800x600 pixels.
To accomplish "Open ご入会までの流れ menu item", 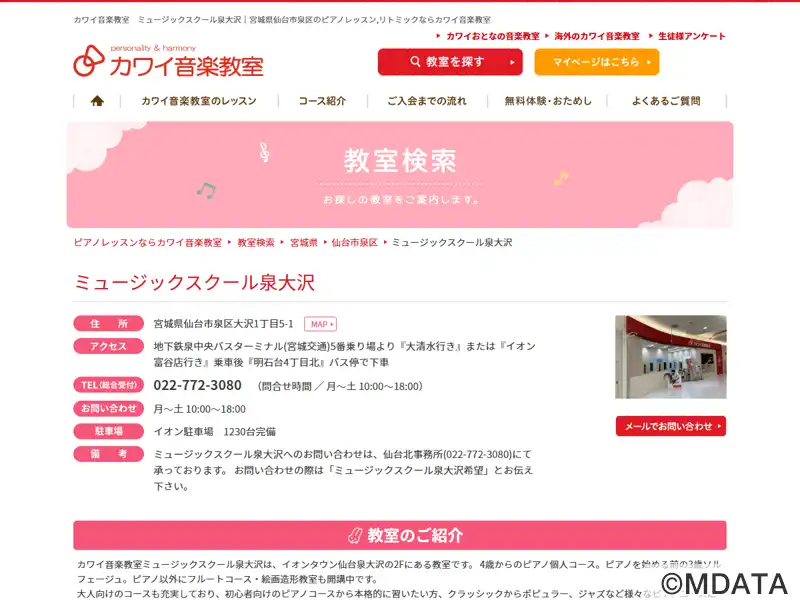I will tap(427, 101).
